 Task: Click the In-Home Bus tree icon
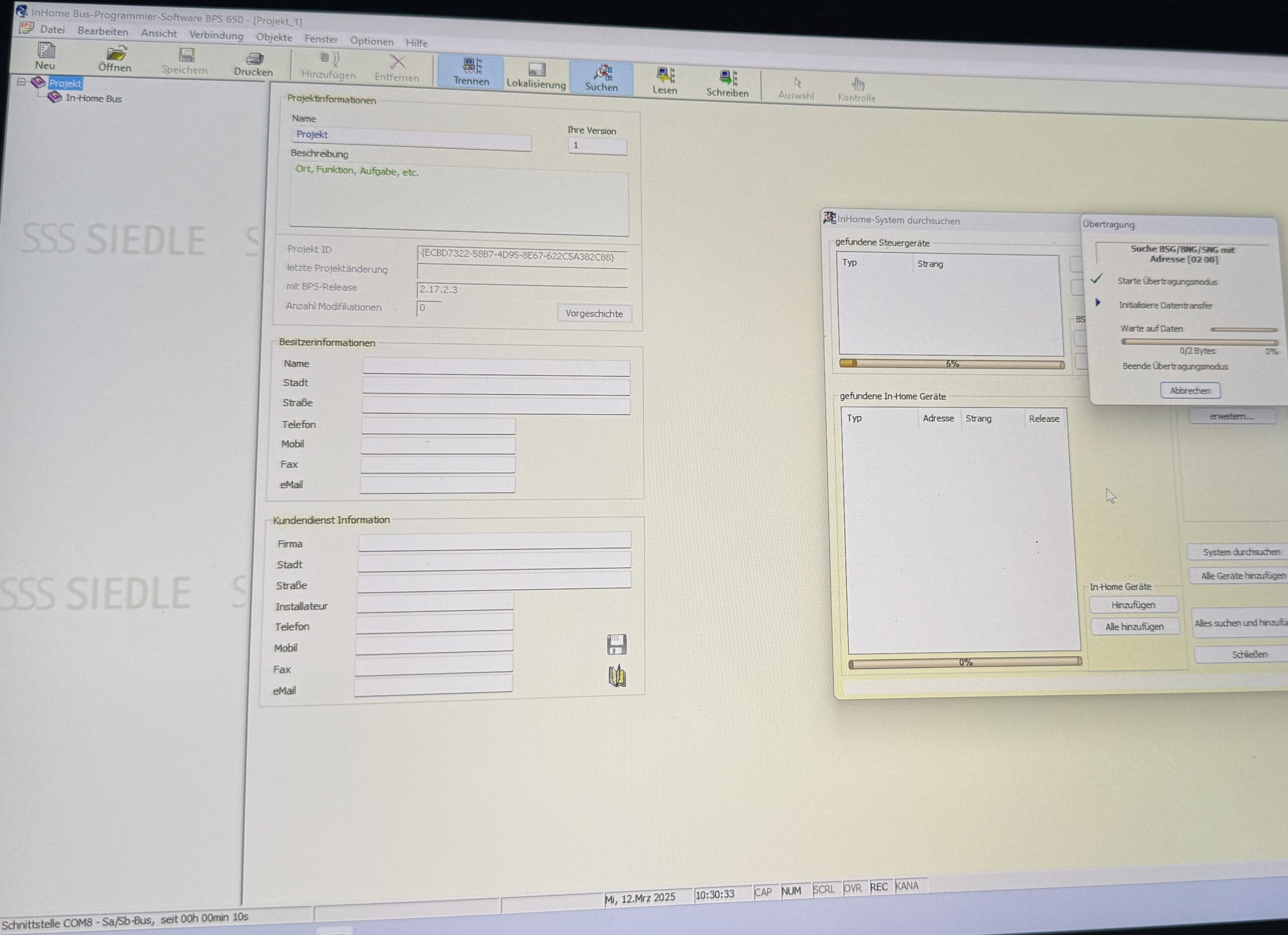[x=54, y=97]
